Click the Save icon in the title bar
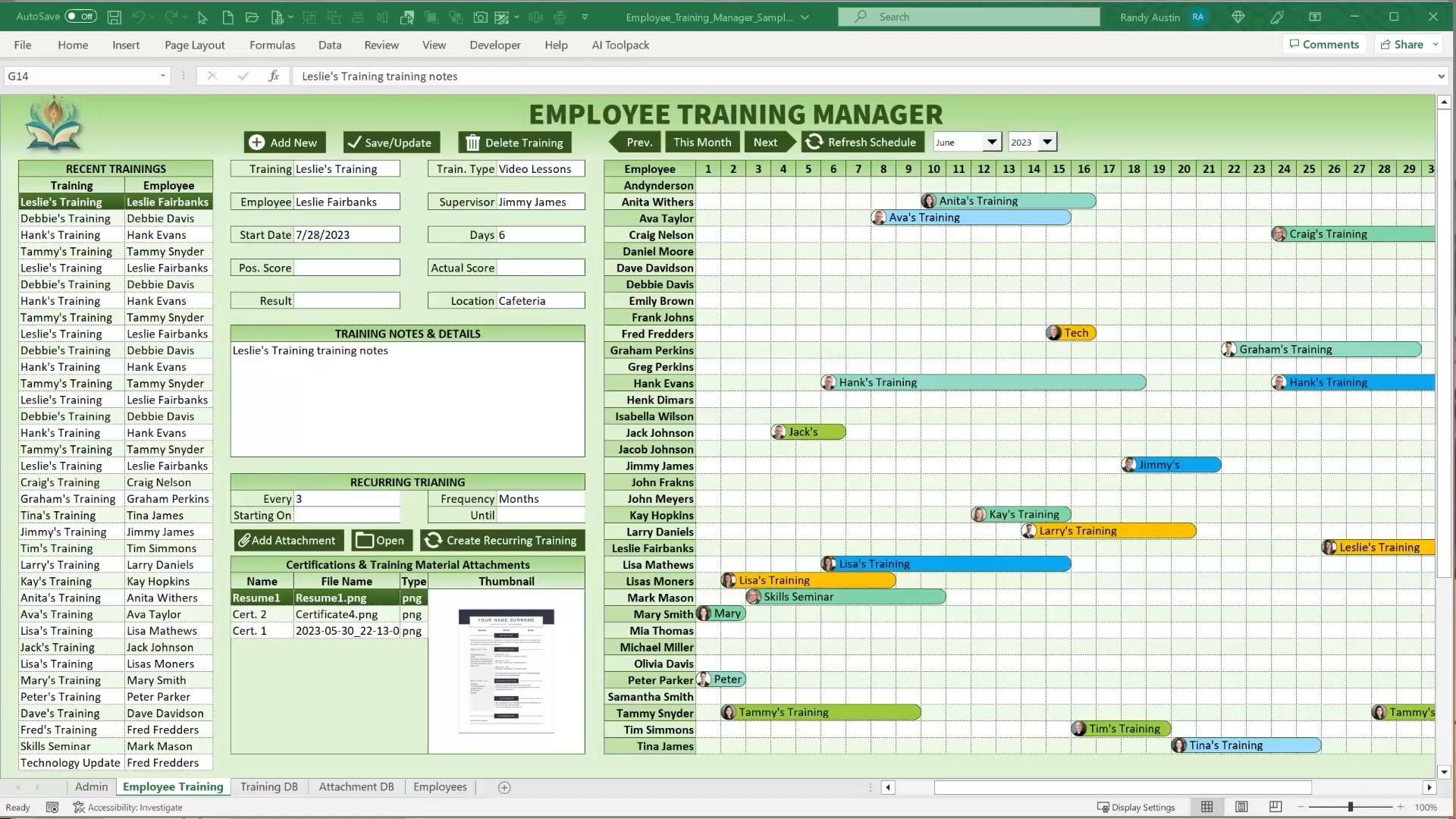This screenshot has height=819, width=1456. point(114,17)
